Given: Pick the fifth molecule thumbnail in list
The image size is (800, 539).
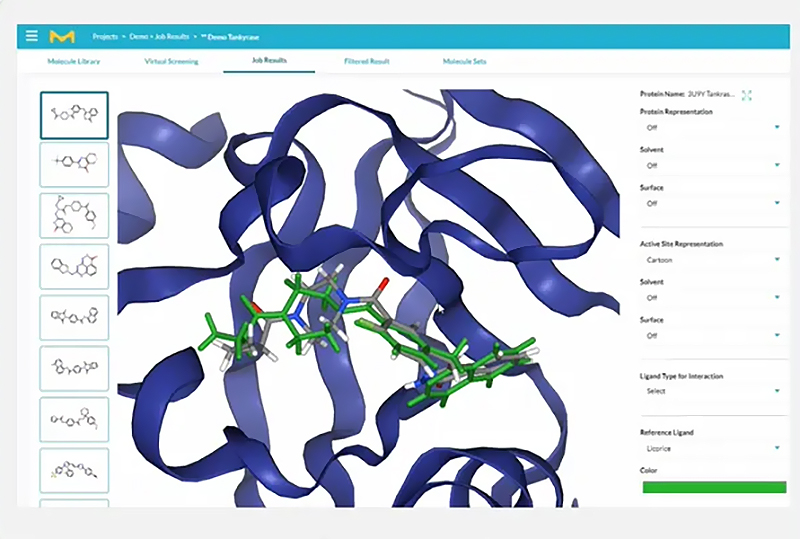Looking at the screenshot, I should (74, 317).
